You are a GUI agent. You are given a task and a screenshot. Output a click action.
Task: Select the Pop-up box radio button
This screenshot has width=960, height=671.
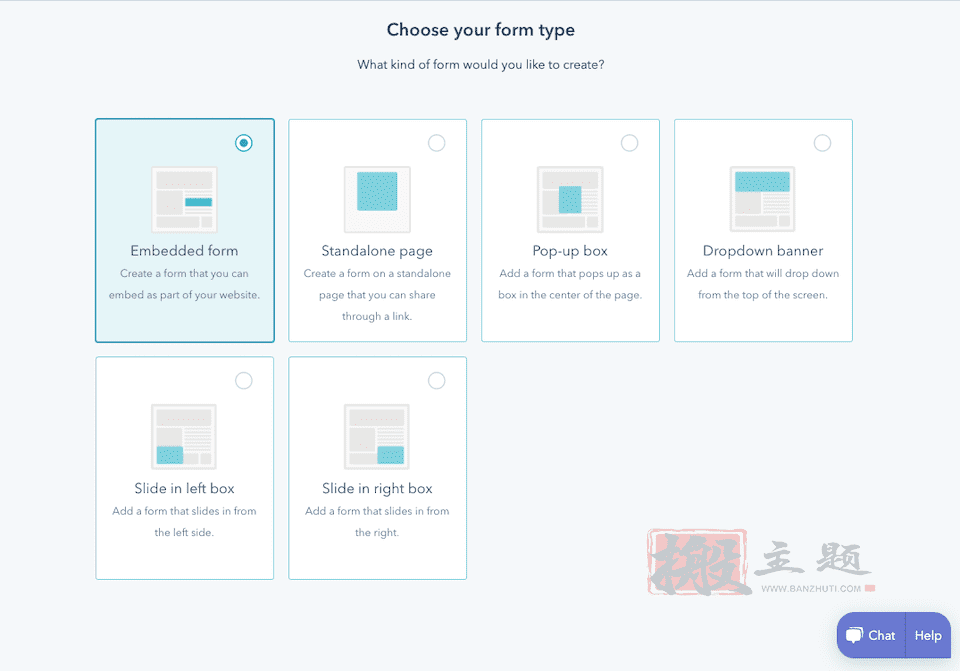point(629,143)
